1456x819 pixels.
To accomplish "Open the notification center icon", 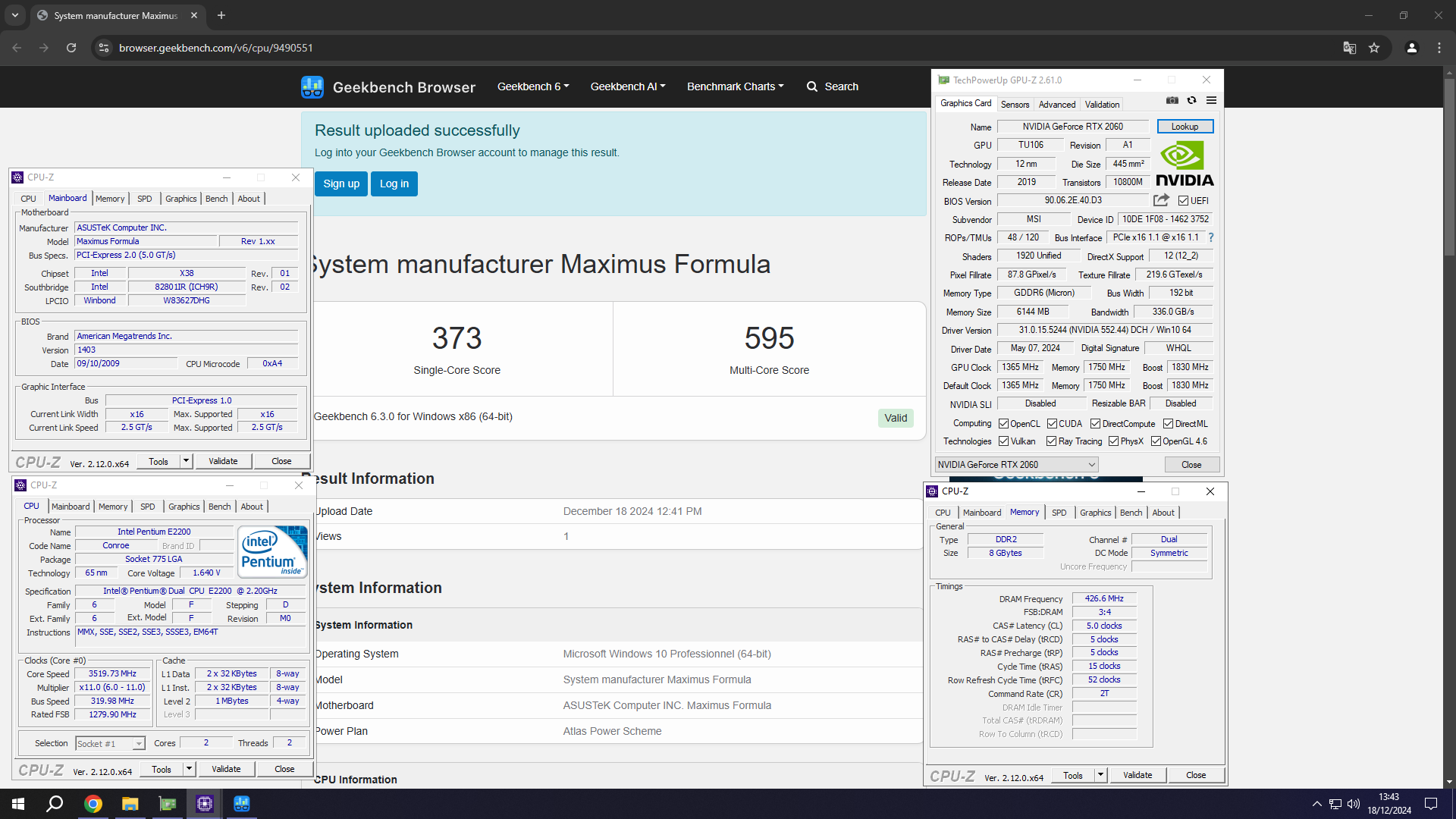I will tap(1431, 804).
